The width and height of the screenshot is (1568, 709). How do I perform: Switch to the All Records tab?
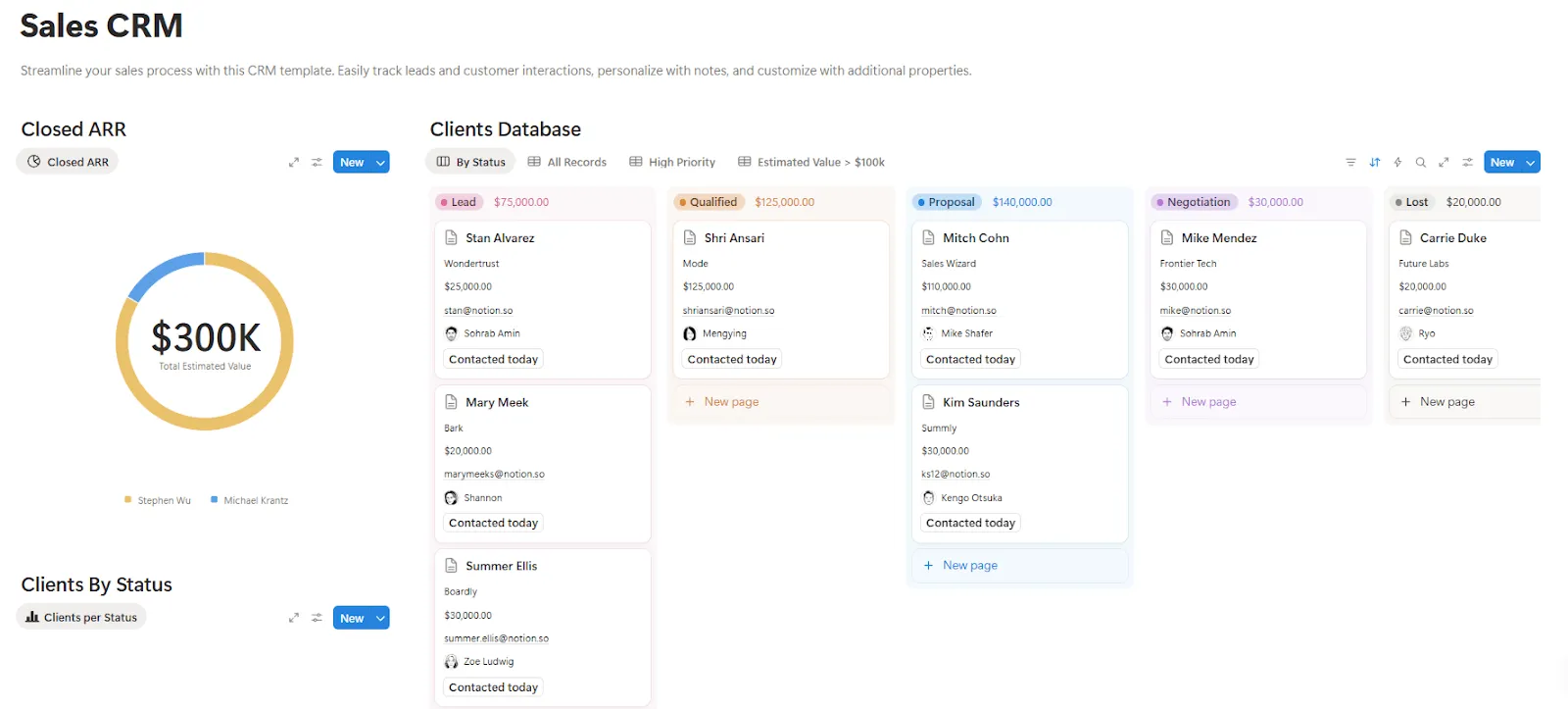coord(567,162)
